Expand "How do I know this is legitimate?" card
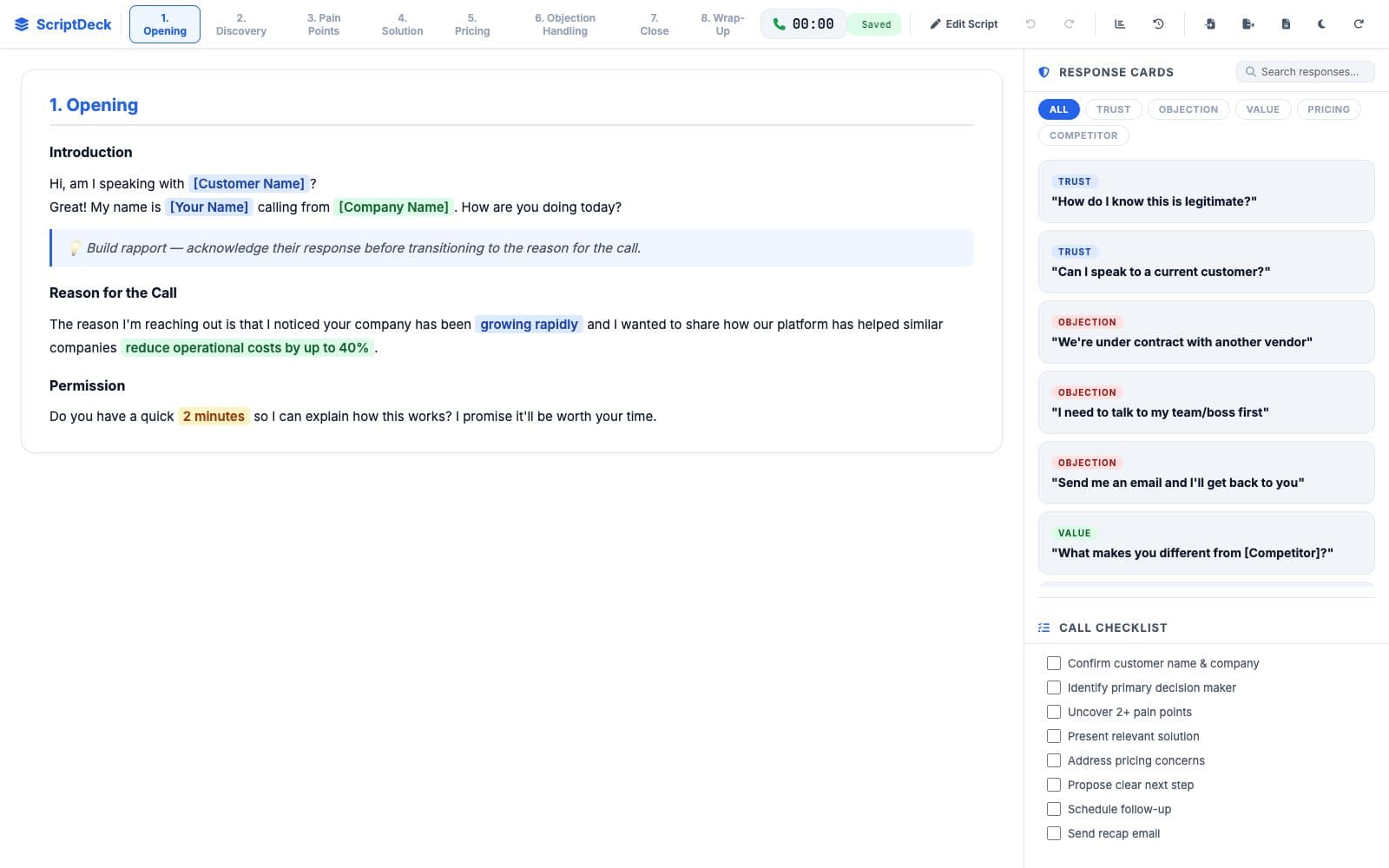 1206,192
